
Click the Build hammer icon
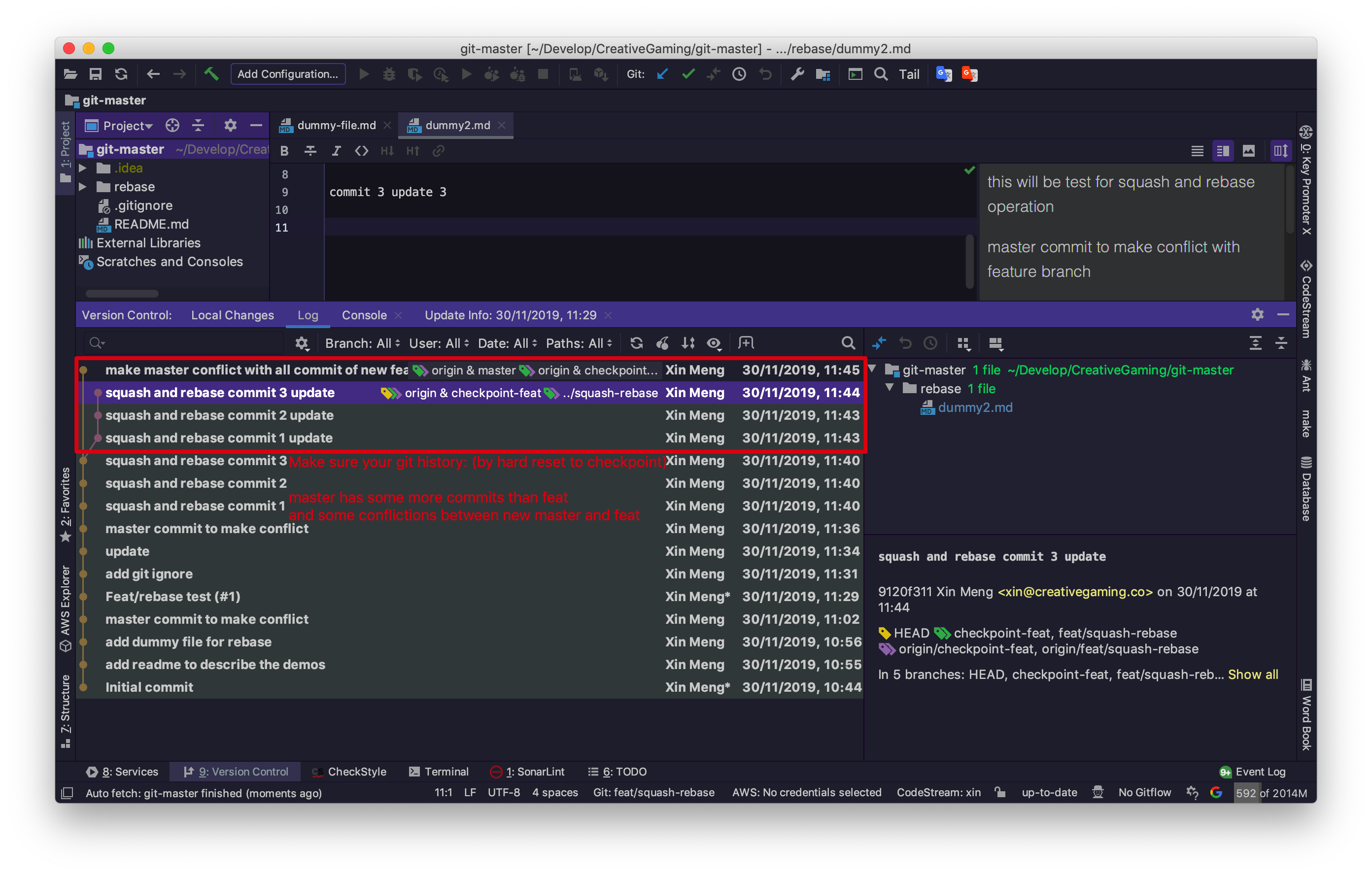[211, 74]
